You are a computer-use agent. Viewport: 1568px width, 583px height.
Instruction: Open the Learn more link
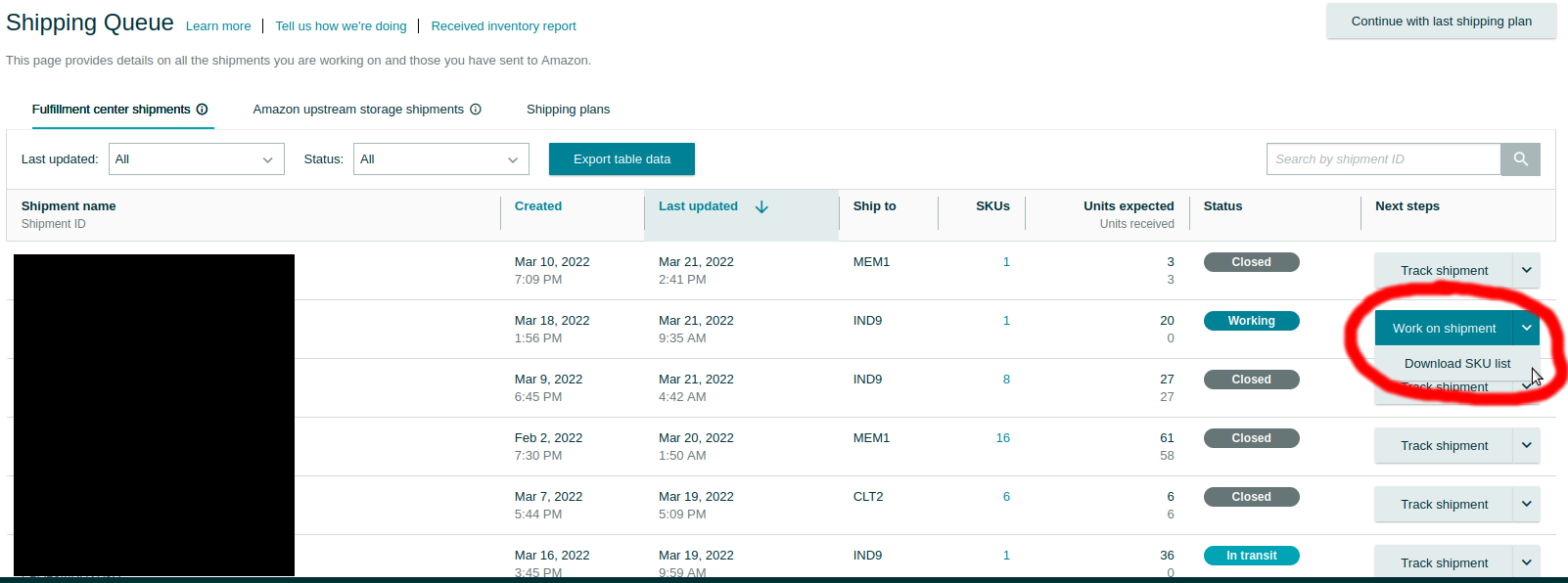(x=218, y=26)
